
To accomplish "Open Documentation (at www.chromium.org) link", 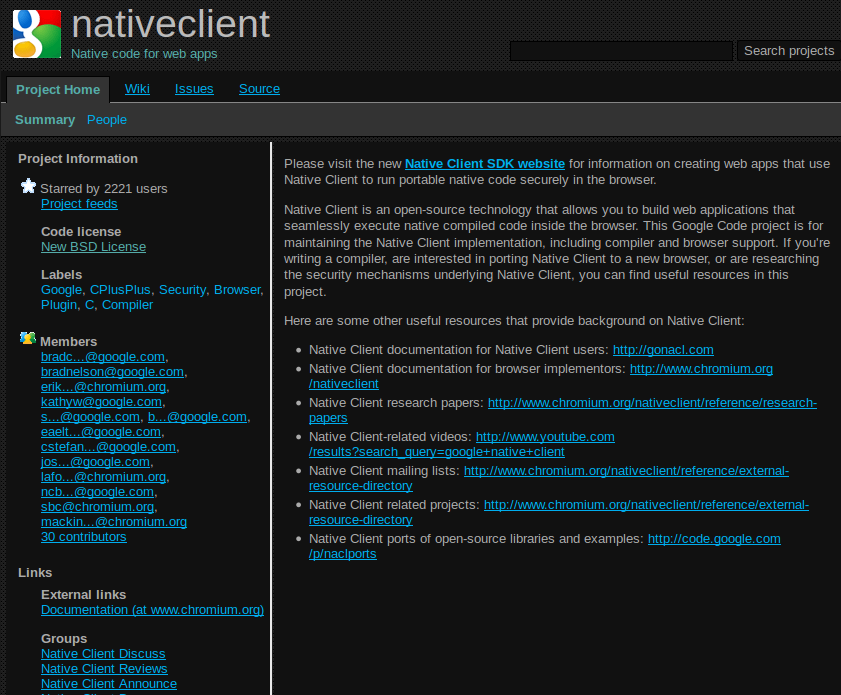I will coord(152,610).
